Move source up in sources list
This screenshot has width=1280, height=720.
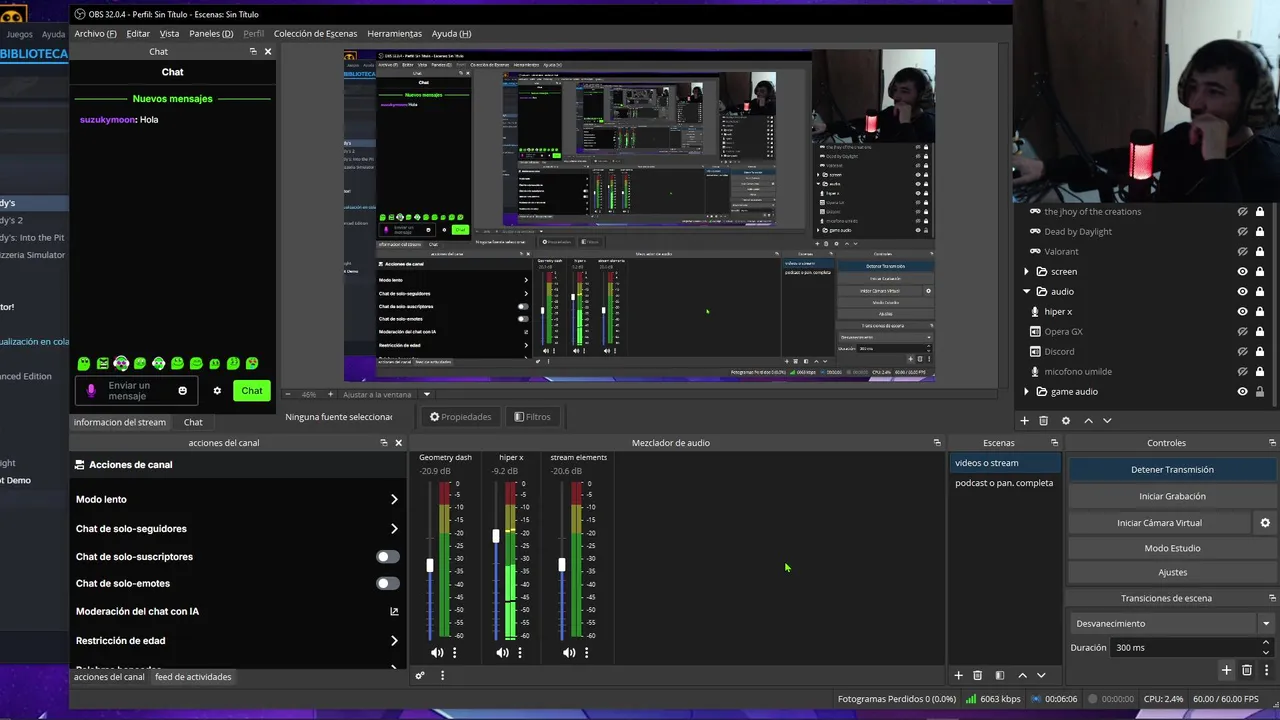1088,421
